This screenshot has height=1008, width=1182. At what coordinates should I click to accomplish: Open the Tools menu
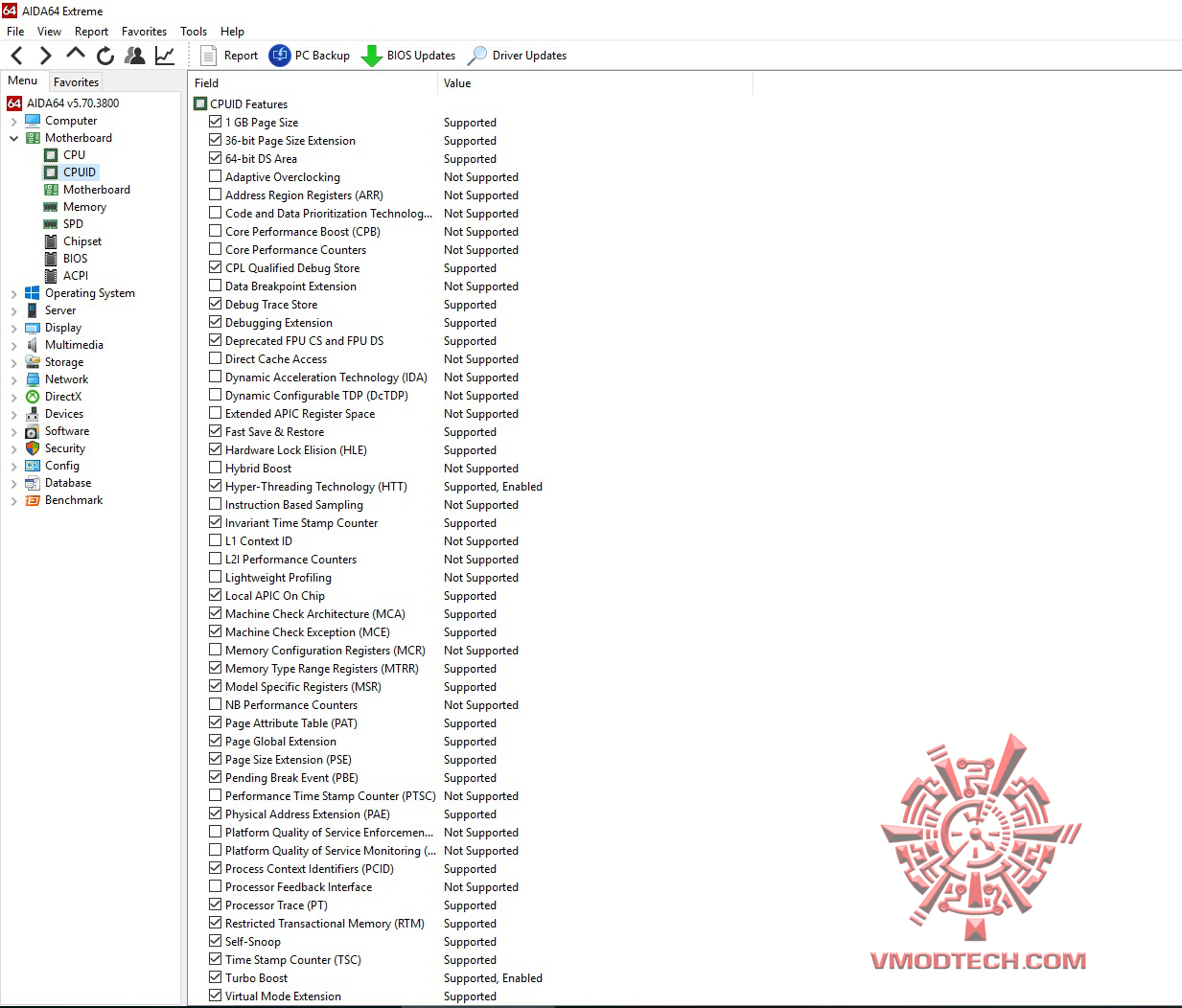194,32
